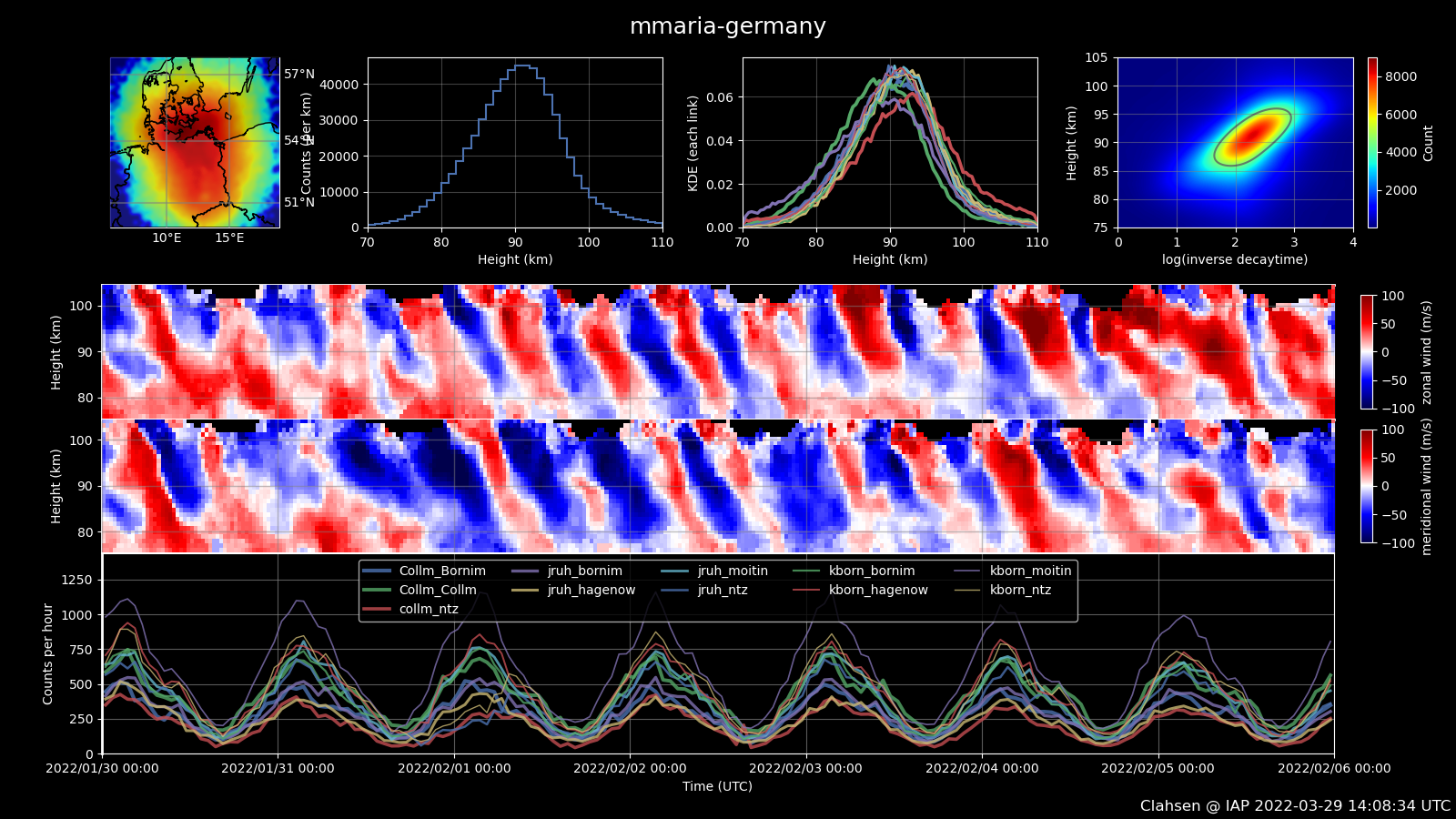
Task: Click the "Counts (per km)" histogram axis label
Action: pyautogui.click(x=307, y=143)
